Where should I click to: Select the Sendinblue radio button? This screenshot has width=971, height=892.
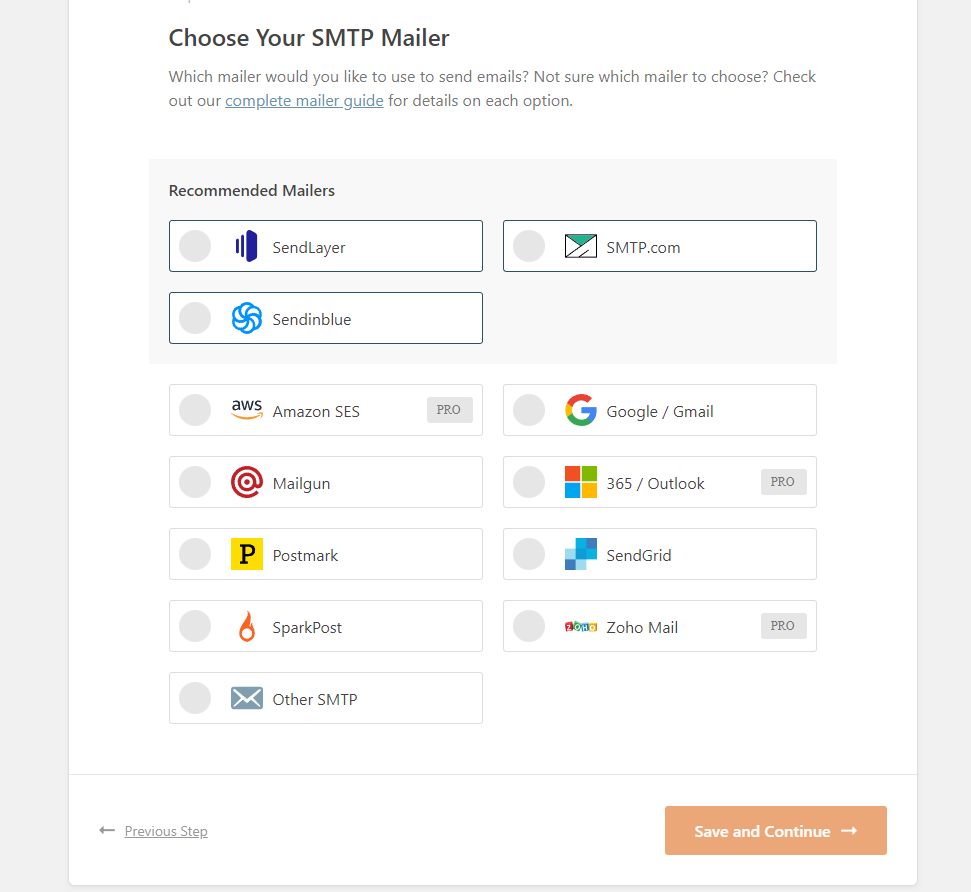(195, 318)
